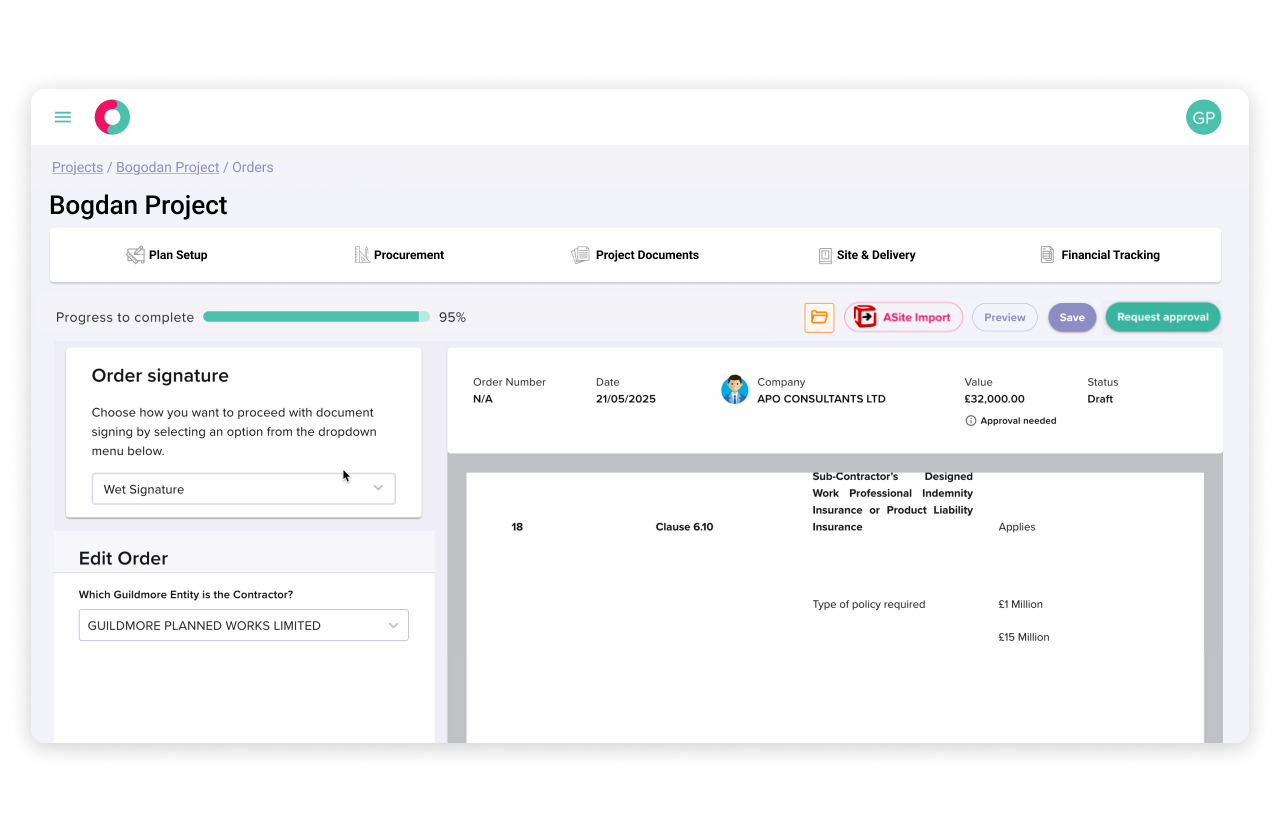Open the Bogodan Project breadcrumb link

(x=167, y=167)
